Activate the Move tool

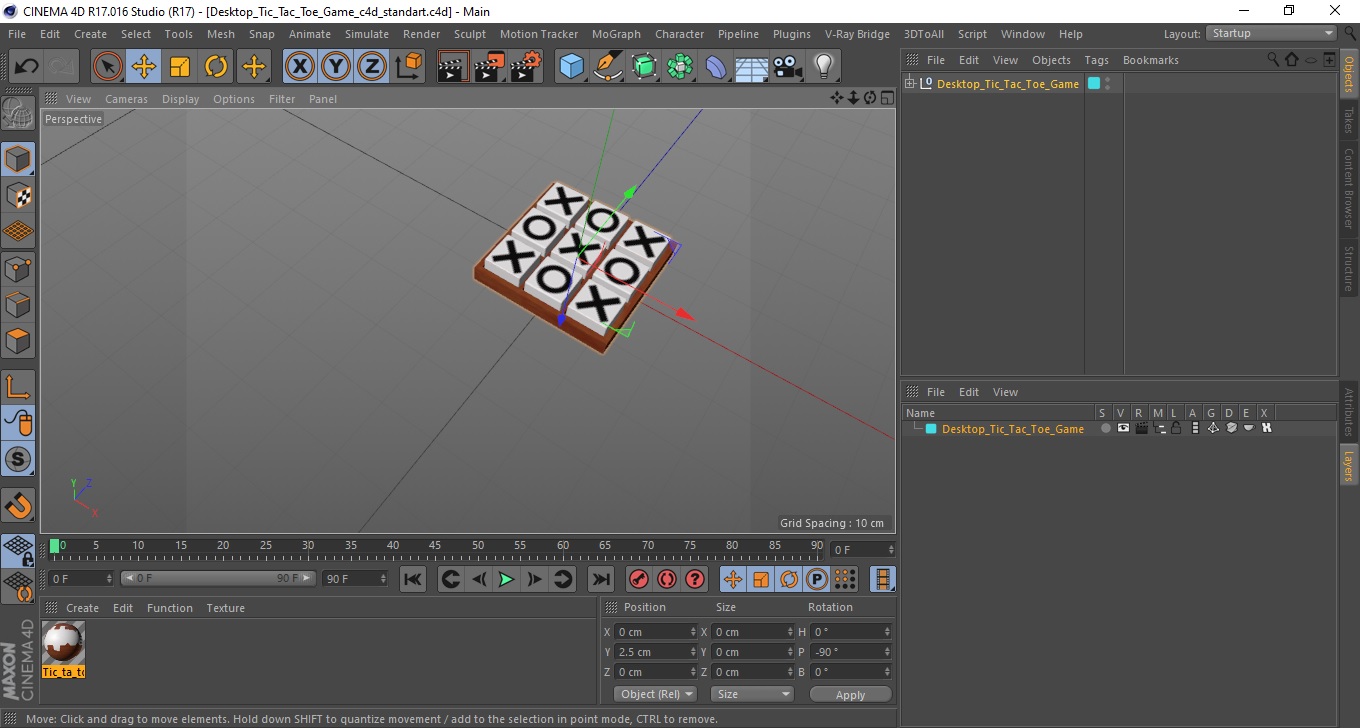tap(144, 67)
